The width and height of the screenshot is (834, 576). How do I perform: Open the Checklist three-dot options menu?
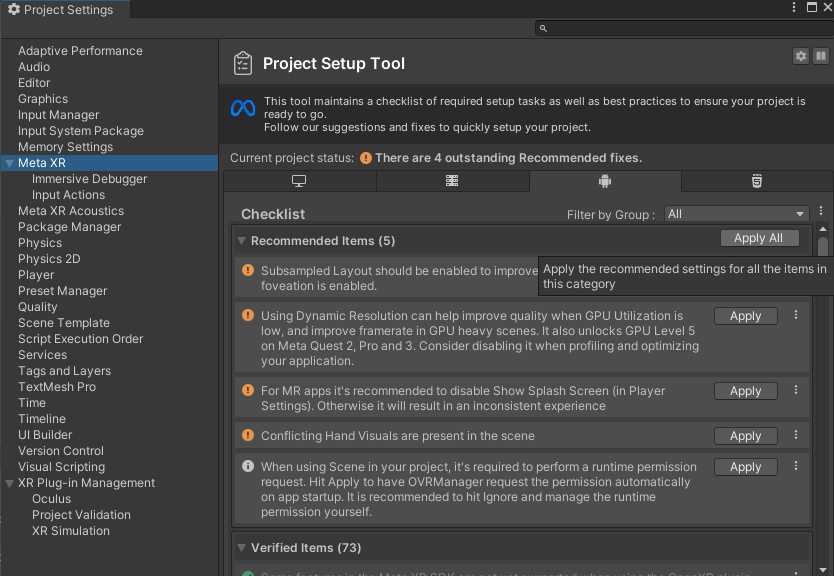point(821,212)
